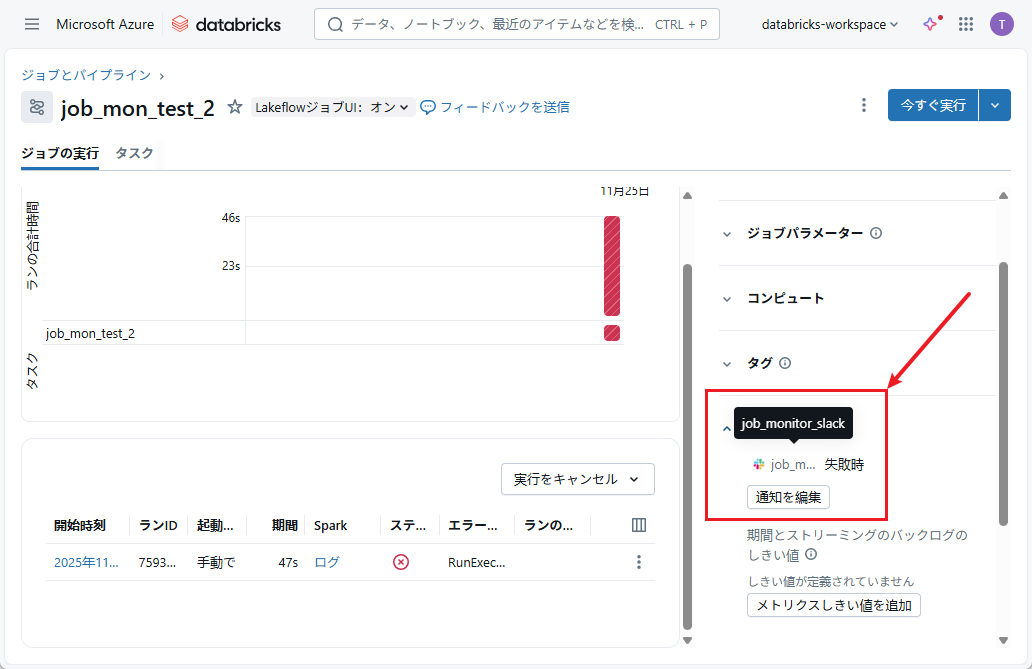Click the 通知を編集 button
1032x669 pixels.
(788, 497)
